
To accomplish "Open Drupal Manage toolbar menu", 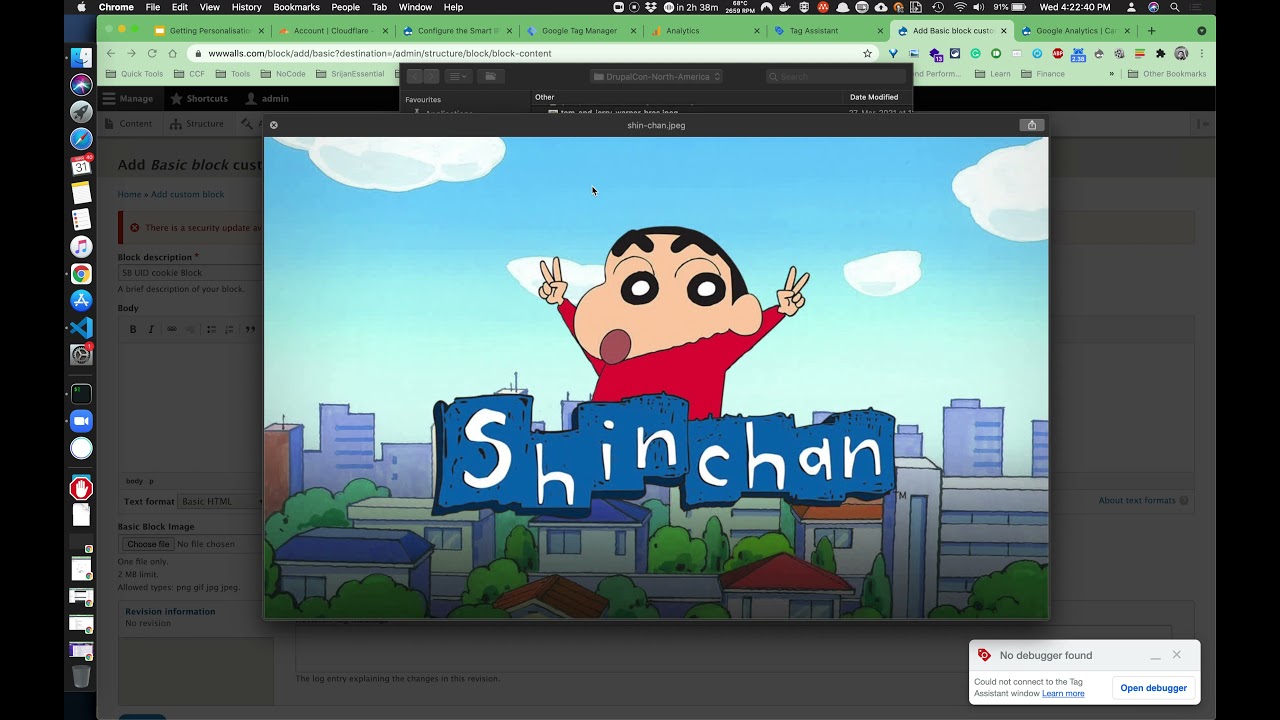I will click(129, 99).
